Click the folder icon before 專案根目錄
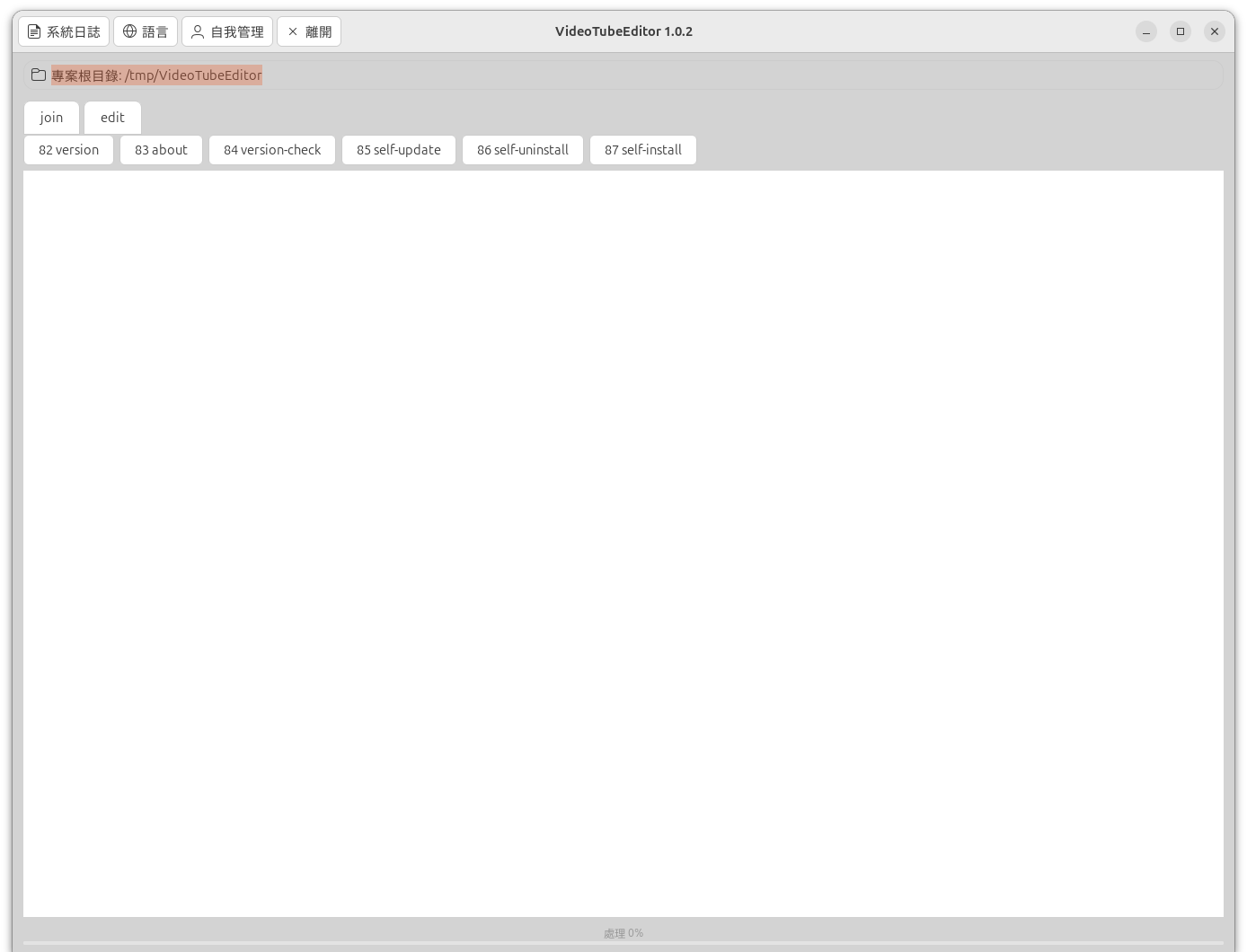The height and width of the screenshot is (952, 1247). pos(39,75)
